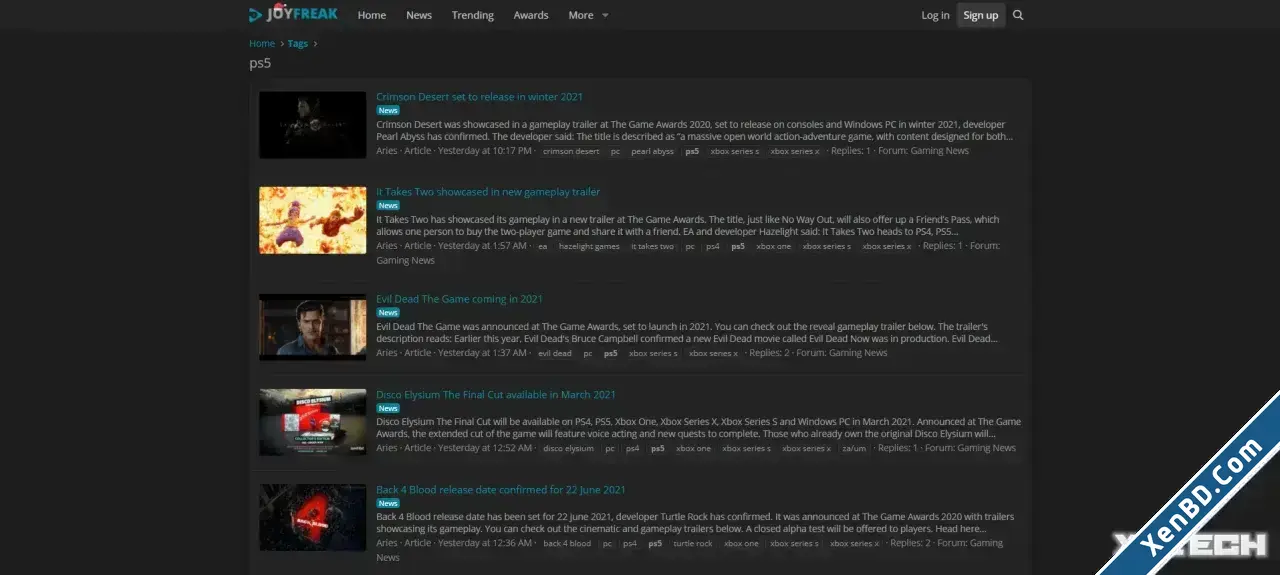
Task: Go to the Home nav item
Action: pyautogui.click(x=372, y=15)
